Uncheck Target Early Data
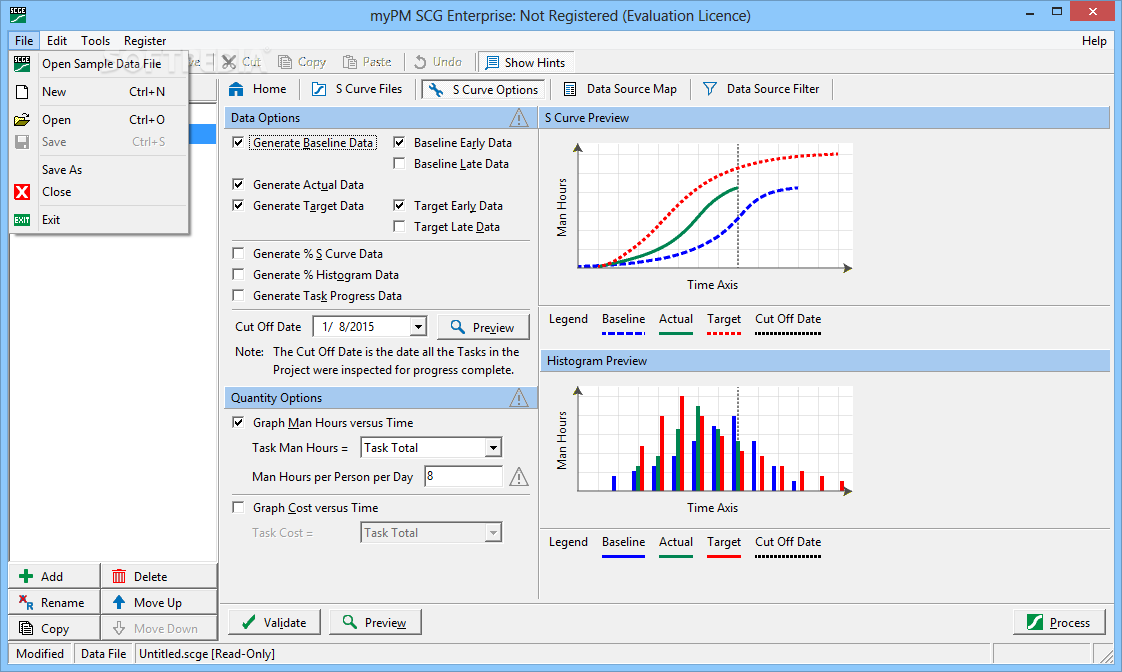Screen dimensions: 1122x672 (x=399, y=205)
